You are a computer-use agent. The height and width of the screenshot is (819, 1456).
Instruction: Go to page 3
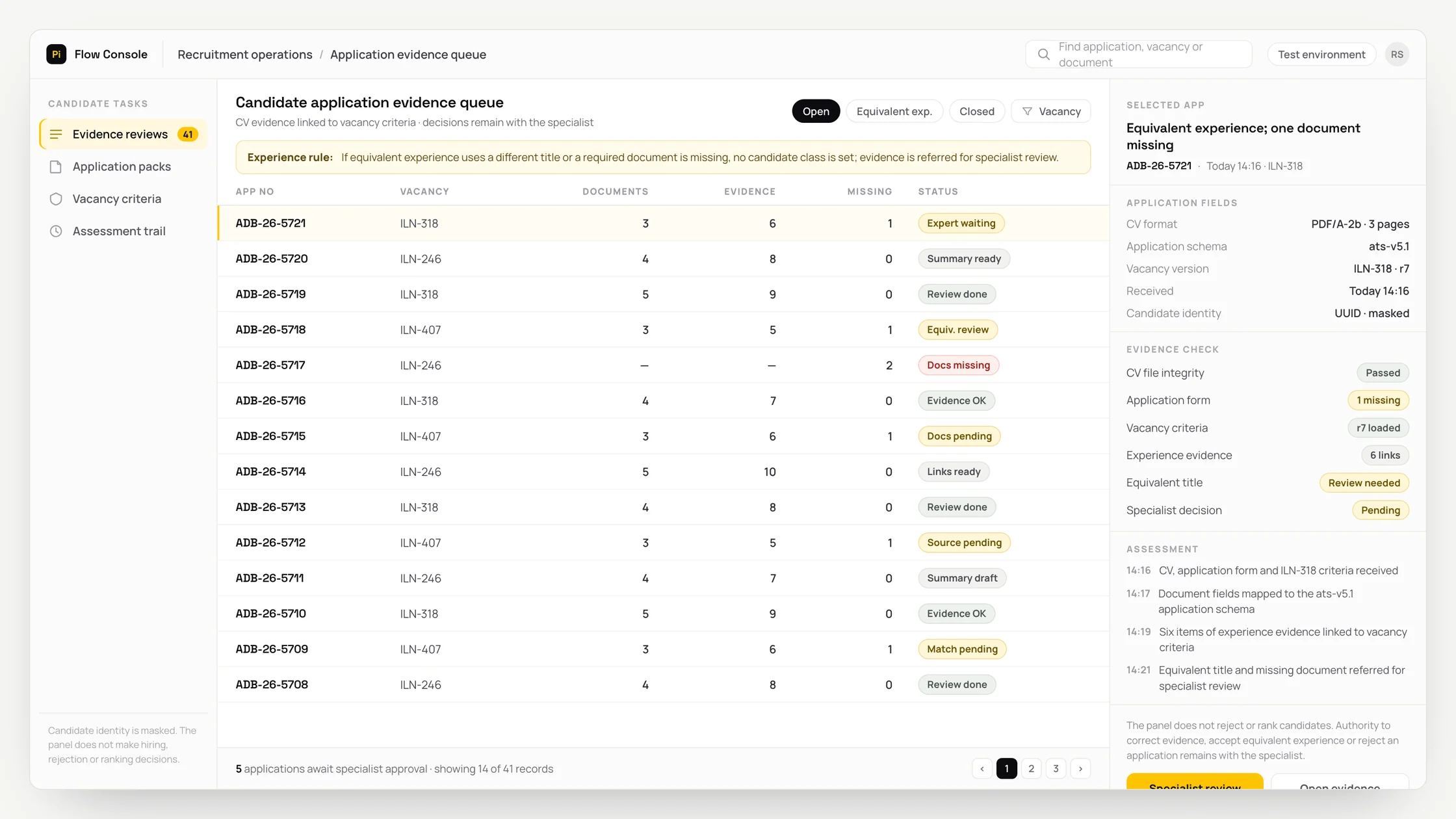coord(1056,769)
